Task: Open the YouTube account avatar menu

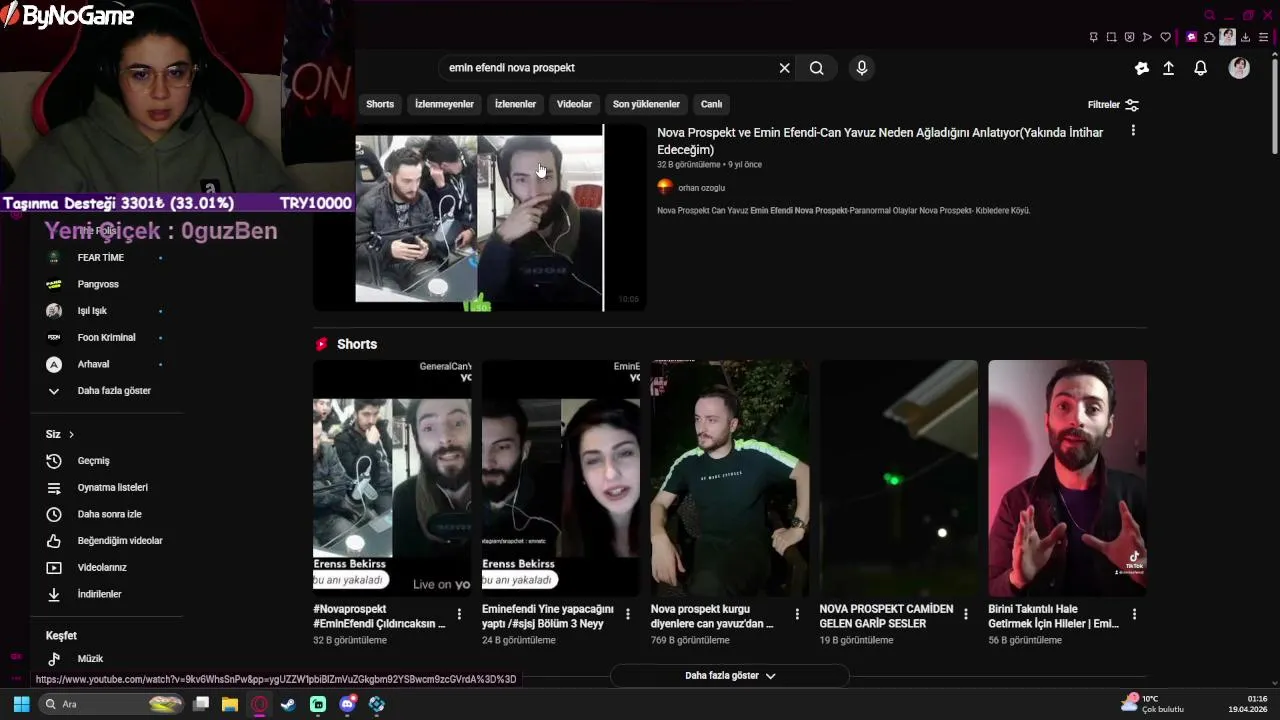Action: pos(1239,68)
